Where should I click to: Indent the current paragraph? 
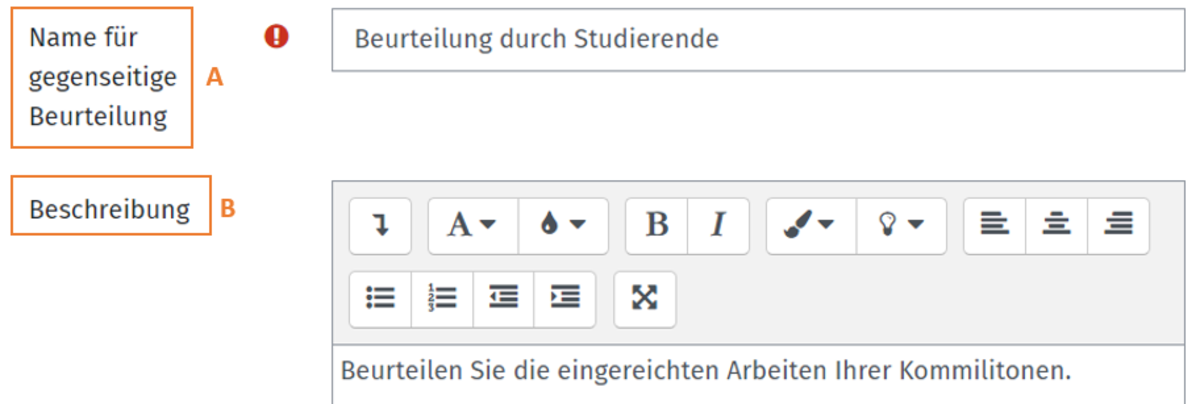coord(564,298)
